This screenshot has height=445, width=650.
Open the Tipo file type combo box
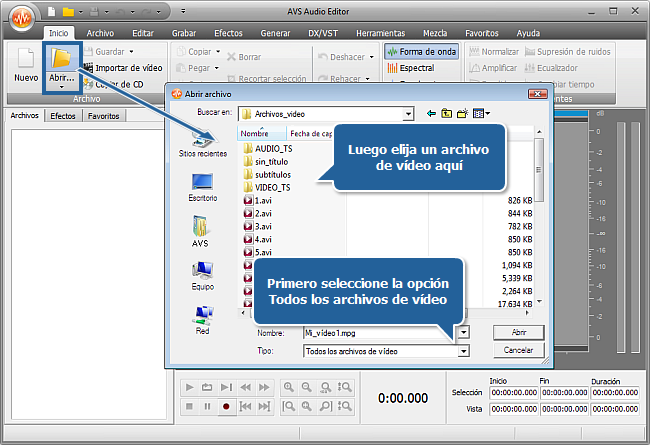(386, 351)
